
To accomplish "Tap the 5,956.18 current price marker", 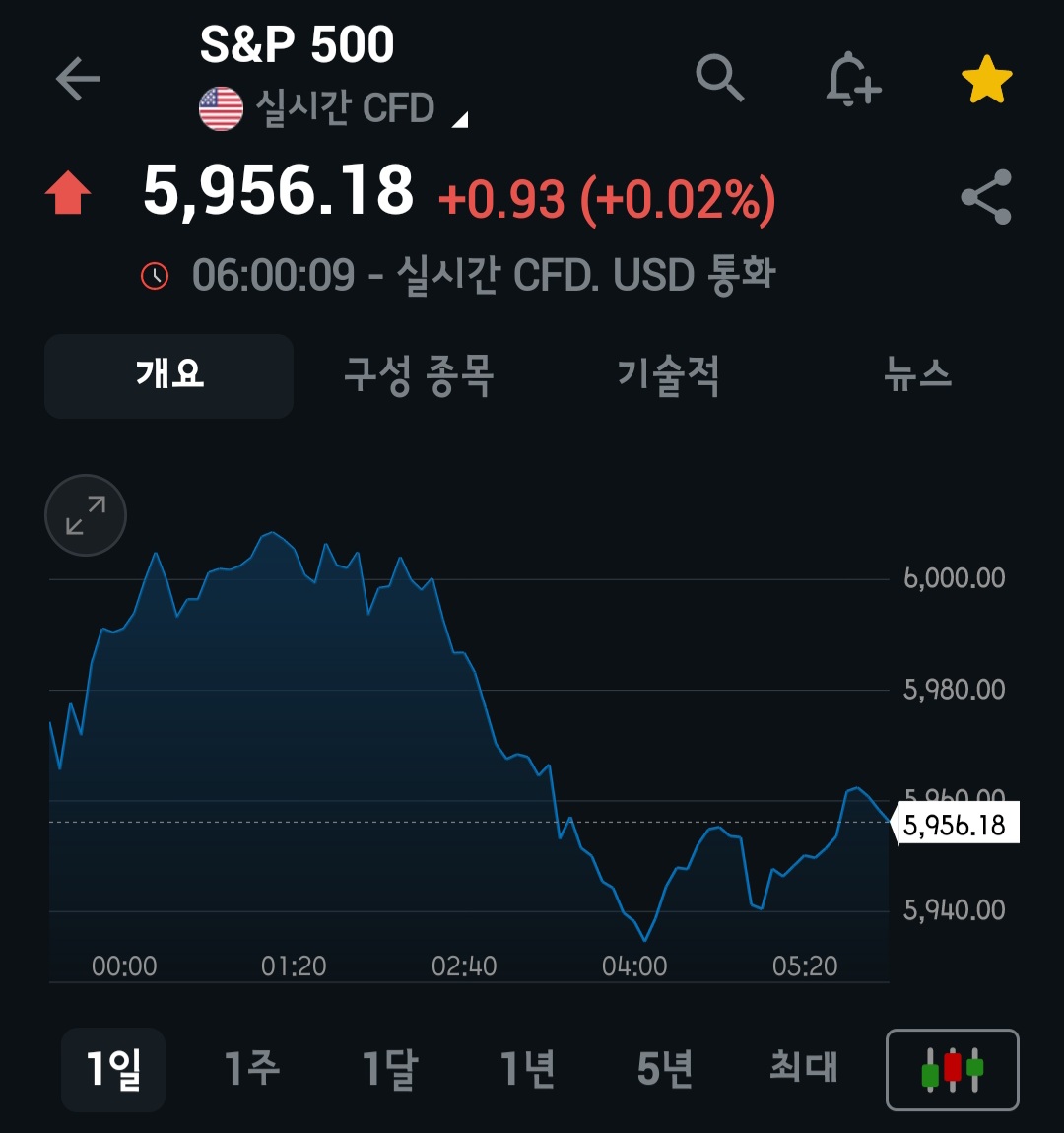I will click(955, 824).
